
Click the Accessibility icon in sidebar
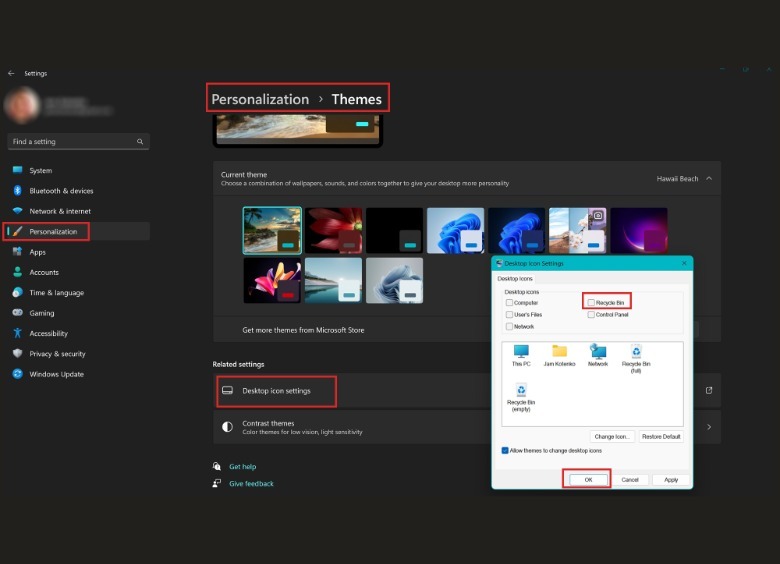[x=18, y=333]
